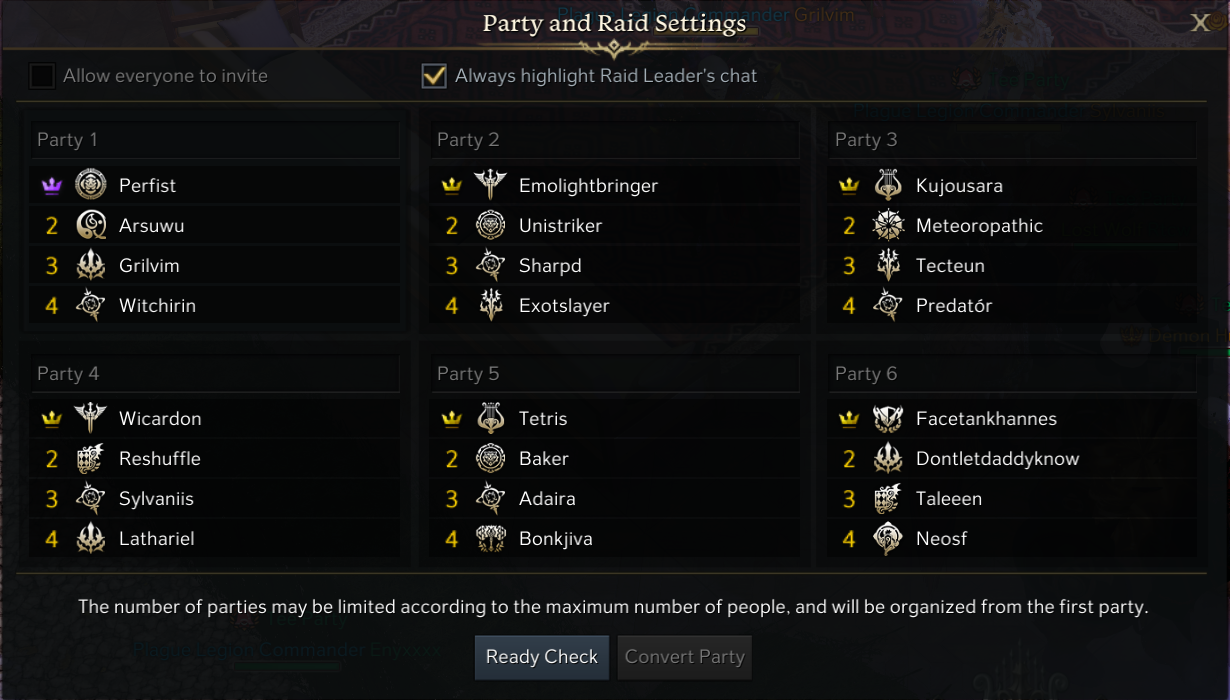Enable Allow everyone to invite checkbox
This screenshot has height=700, width=1230.
point(42,76)
